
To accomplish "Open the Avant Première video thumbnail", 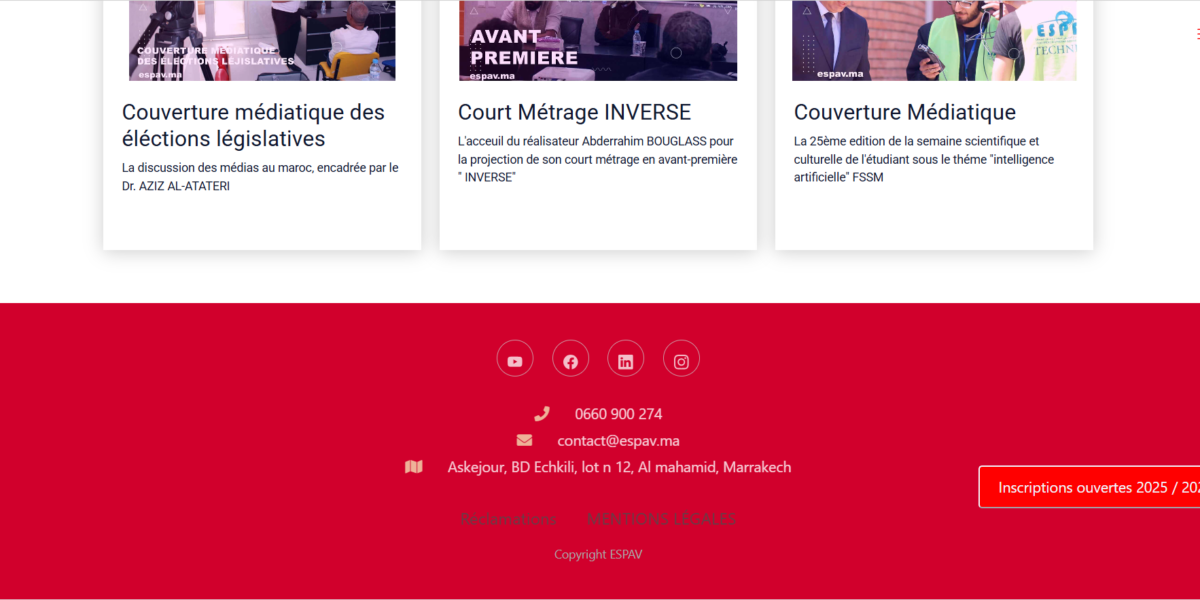I will point(598,40).
